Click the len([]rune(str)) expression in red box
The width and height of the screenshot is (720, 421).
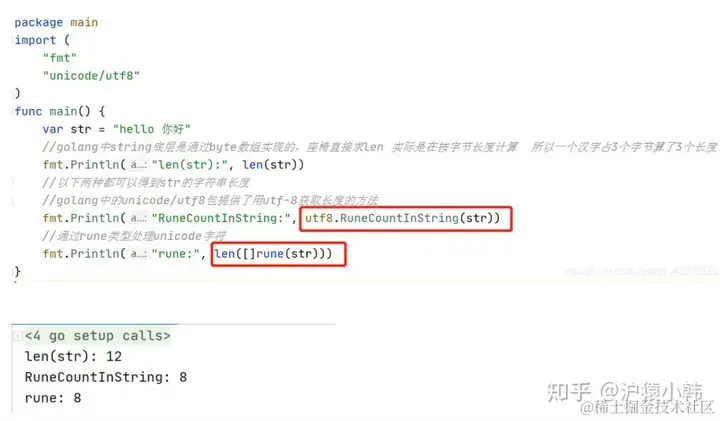(x=273, y=253)
